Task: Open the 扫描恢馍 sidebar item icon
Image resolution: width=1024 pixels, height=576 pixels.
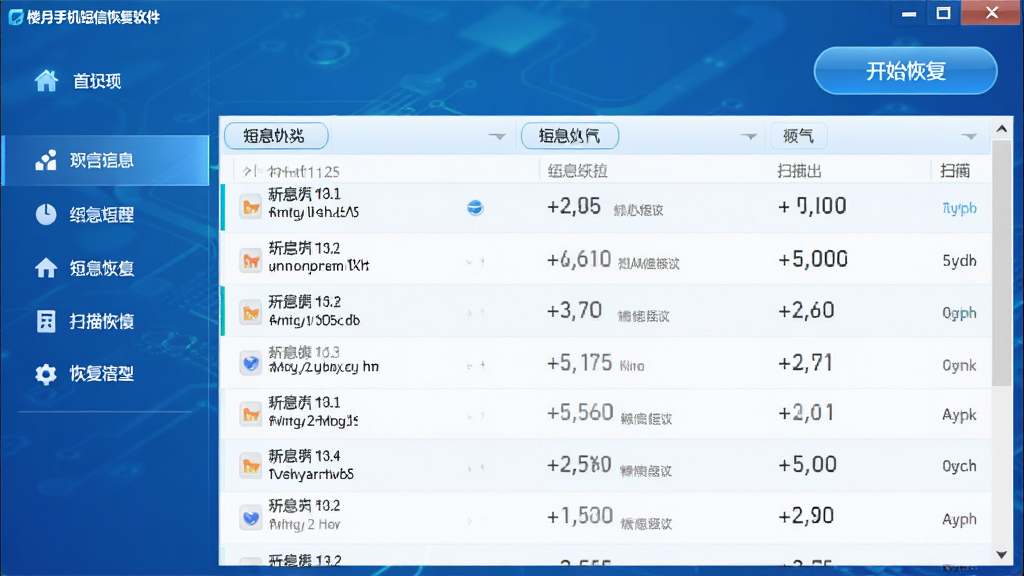Action: [x=46, y=321]
